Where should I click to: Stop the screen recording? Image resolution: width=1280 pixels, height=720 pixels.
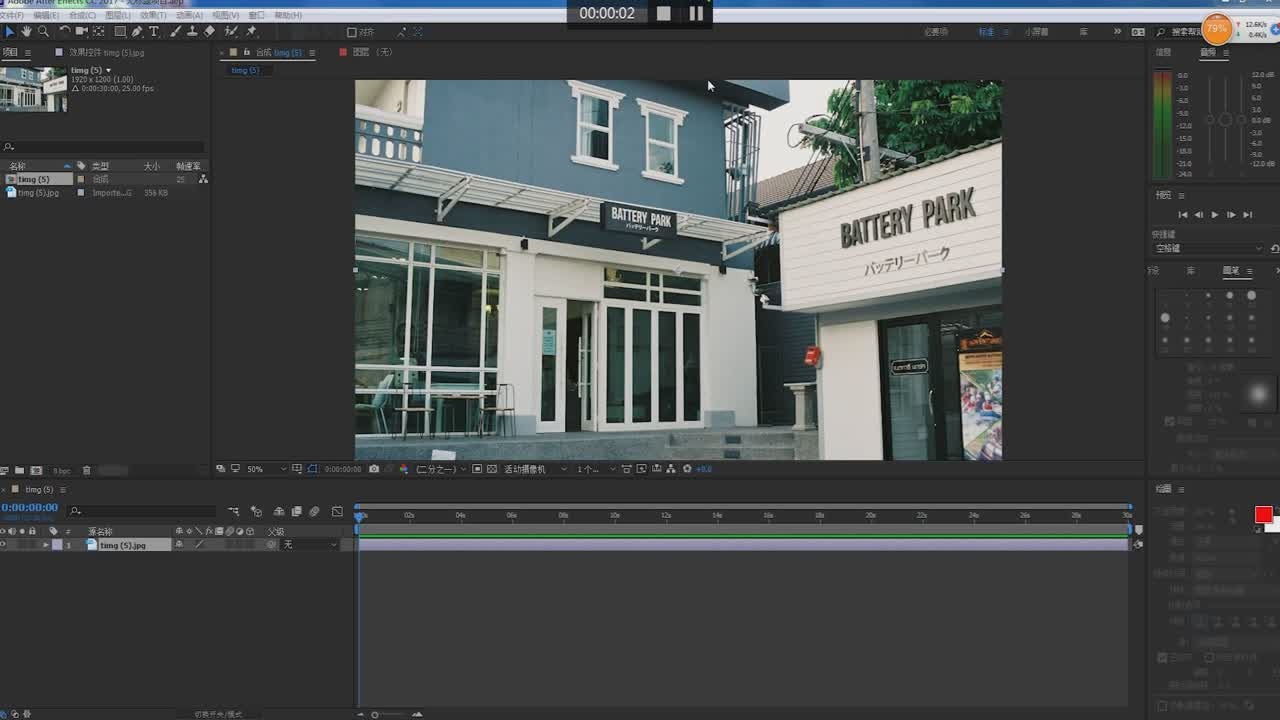click(x=664, y=13)
